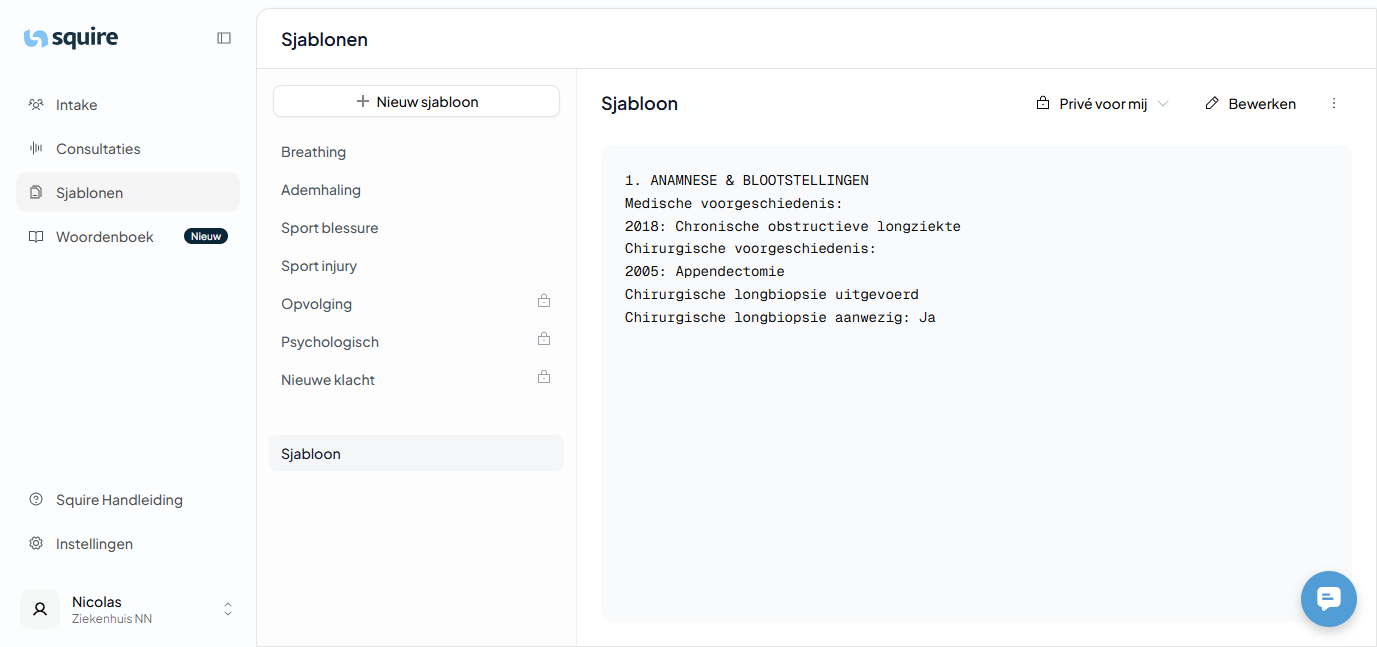This screenshot has width=1377, height=647.
Task: Click the Sjabloon title in detail pane
Action: click(x=639, y=104)
